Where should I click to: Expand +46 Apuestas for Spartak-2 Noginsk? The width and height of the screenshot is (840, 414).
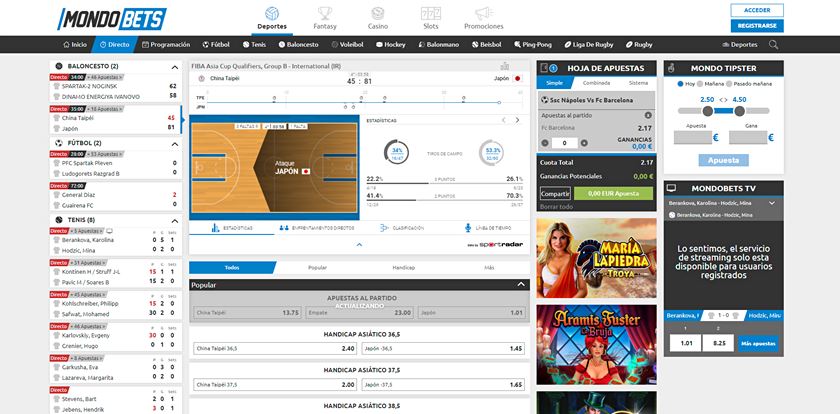point(105,77)
